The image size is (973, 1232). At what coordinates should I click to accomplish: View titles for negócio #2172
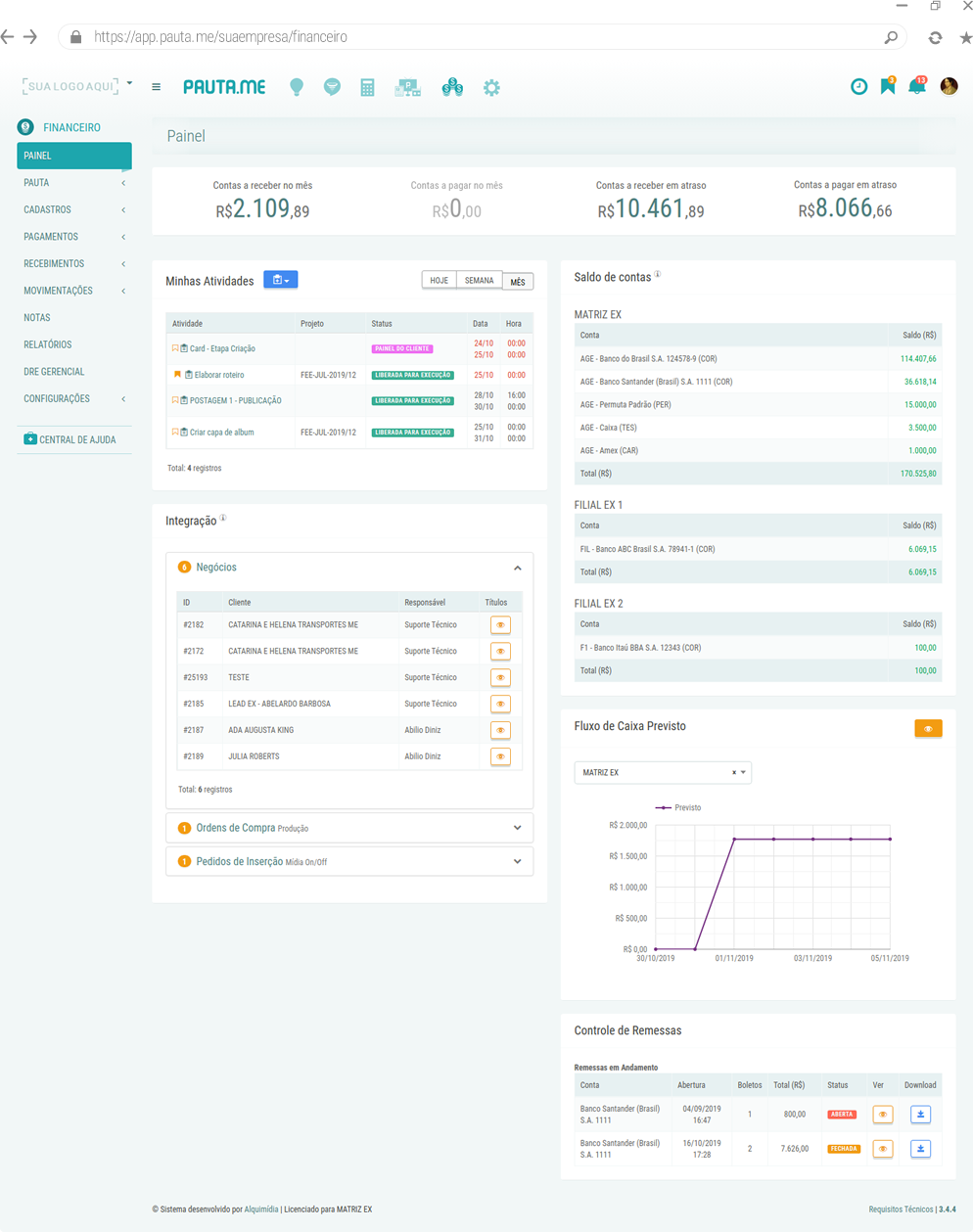click(x=500, y=652)
